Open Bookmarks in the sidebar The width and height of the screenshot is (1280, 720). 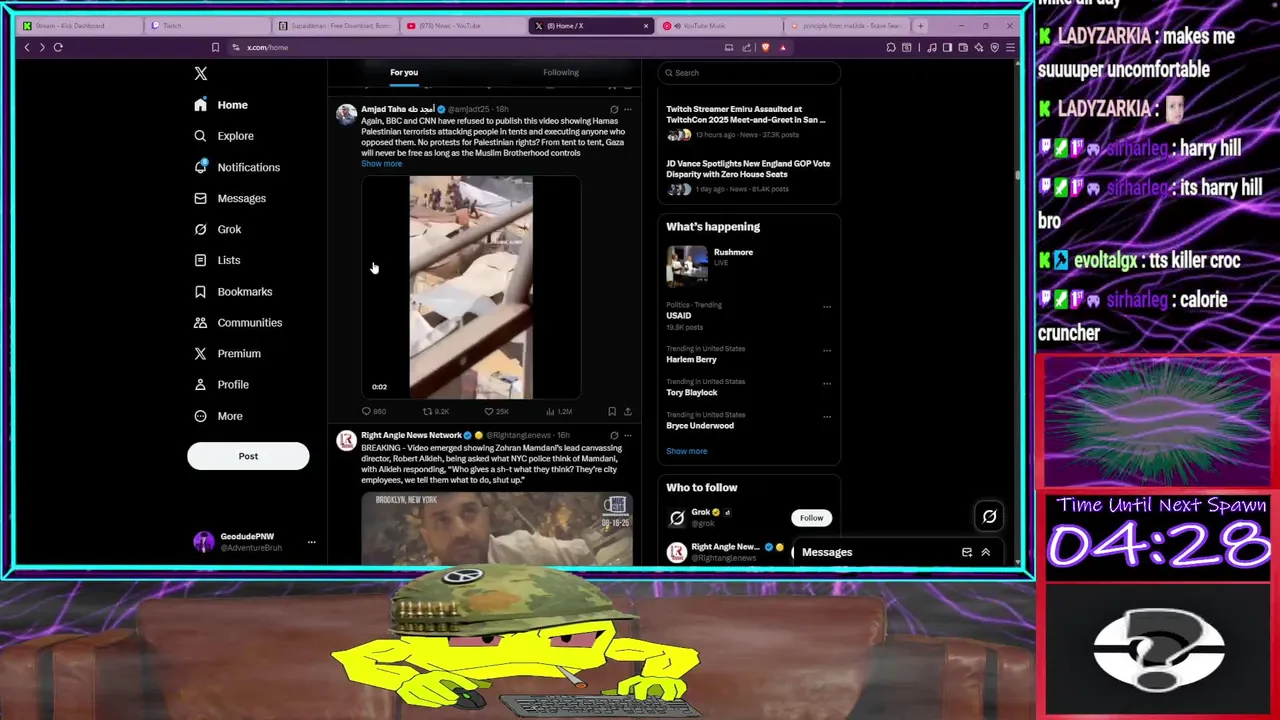tap(233, 291)
